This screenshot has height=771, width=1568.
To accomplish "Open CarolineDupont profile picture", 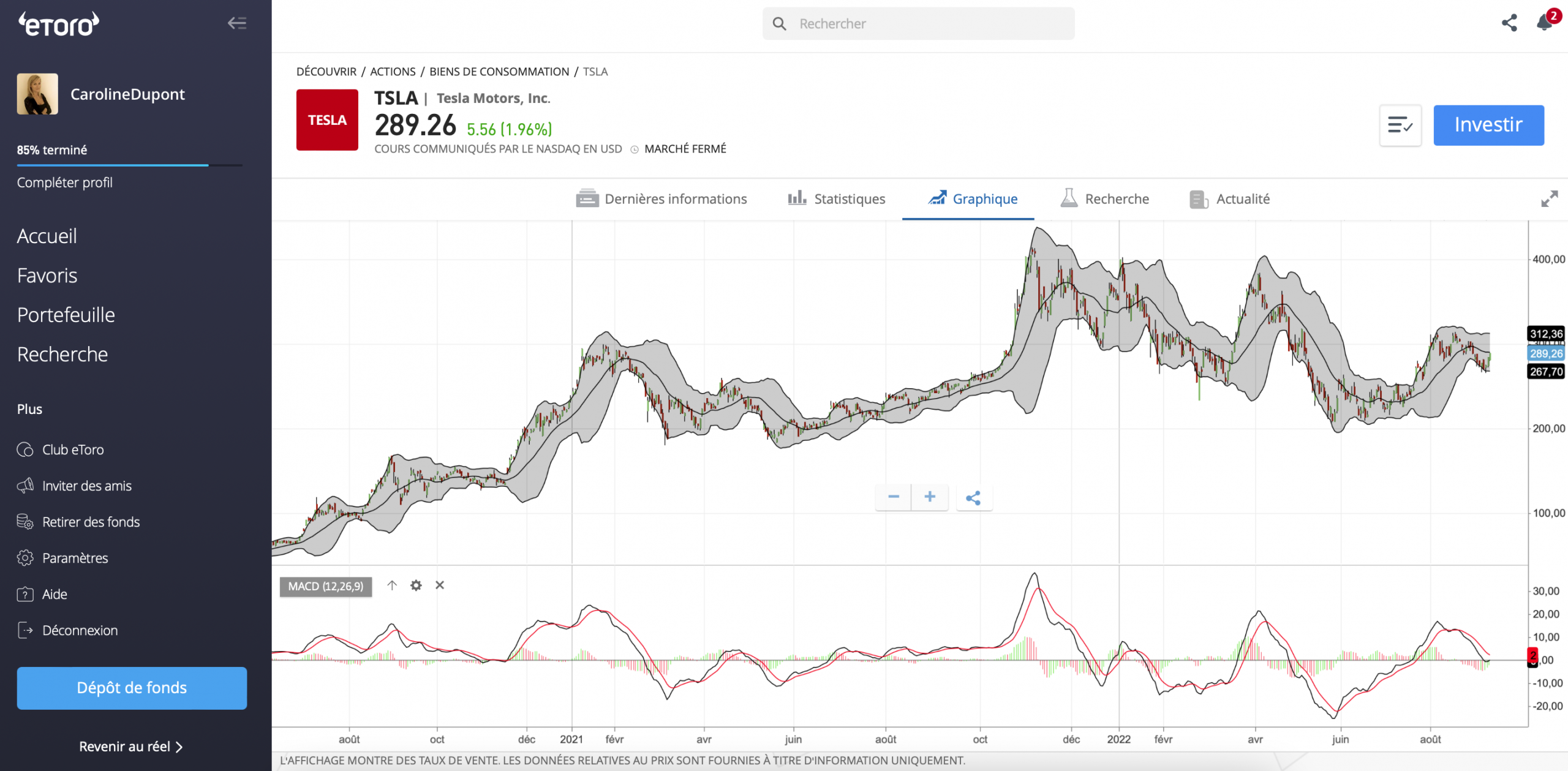I will 37,94.
